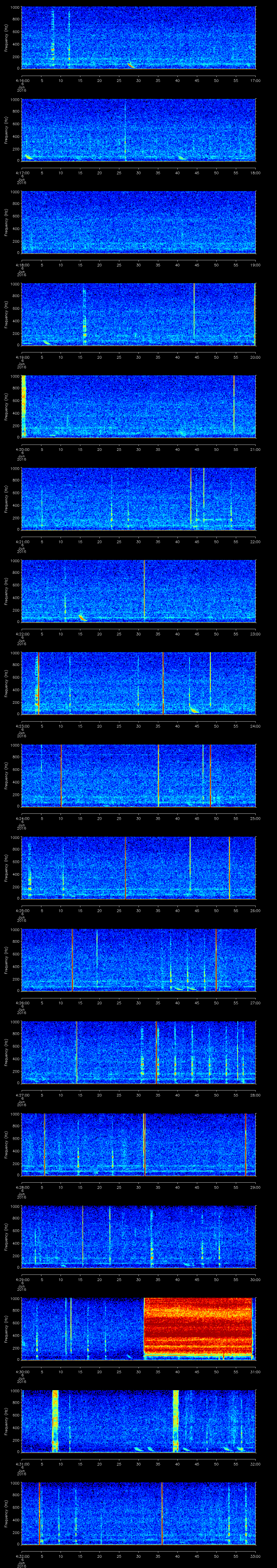Viewport: 277px width, 1568px height.
Task: Click the 21:00 end time label
Action: click(255, 449)
